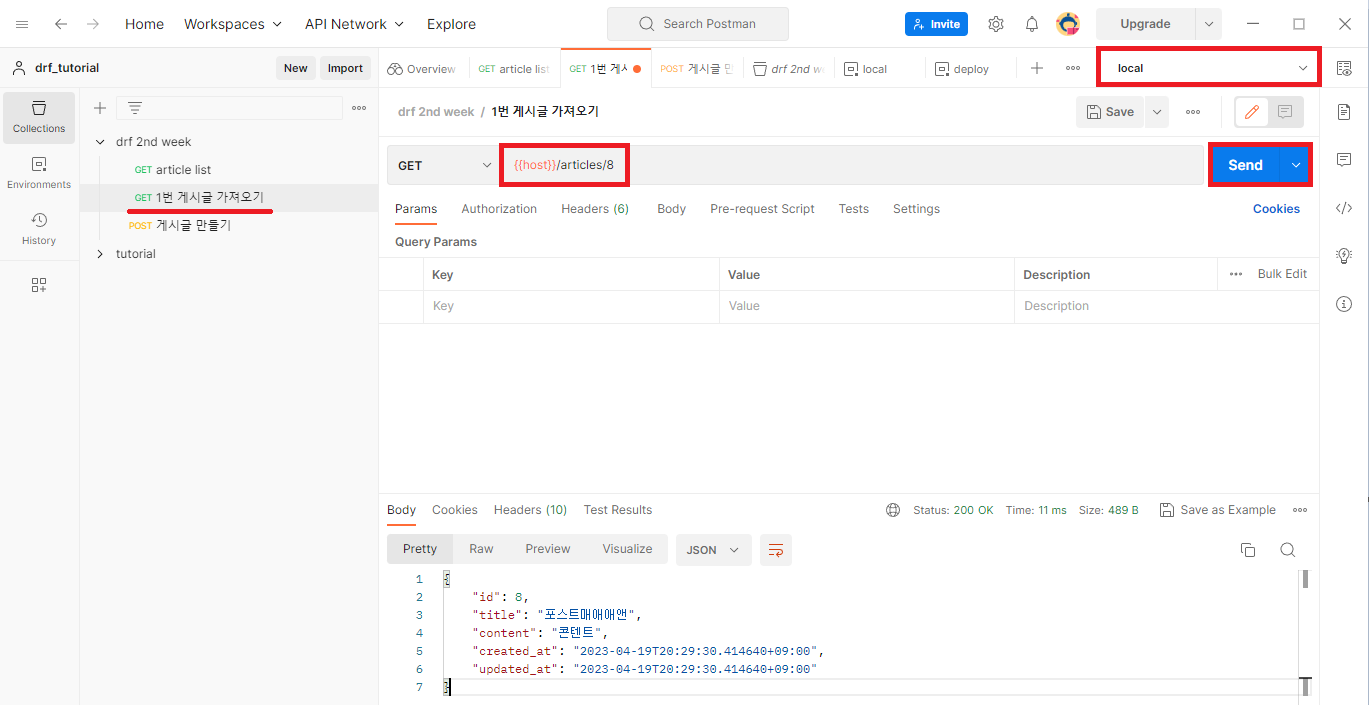
Task: Click the Import button
Action: click(345, 68)
